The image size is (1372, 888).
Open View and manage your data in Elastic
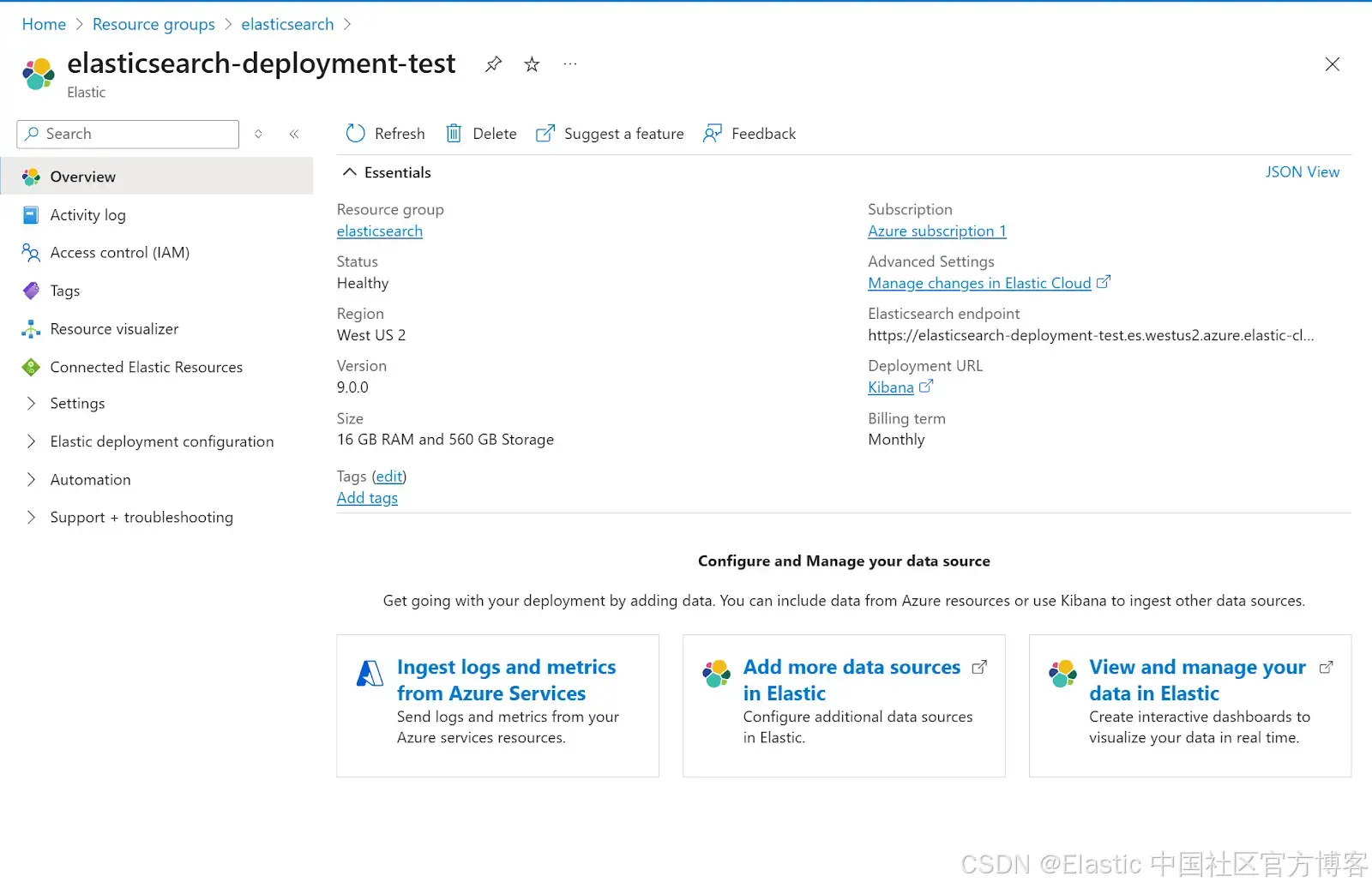point(1197,680)
